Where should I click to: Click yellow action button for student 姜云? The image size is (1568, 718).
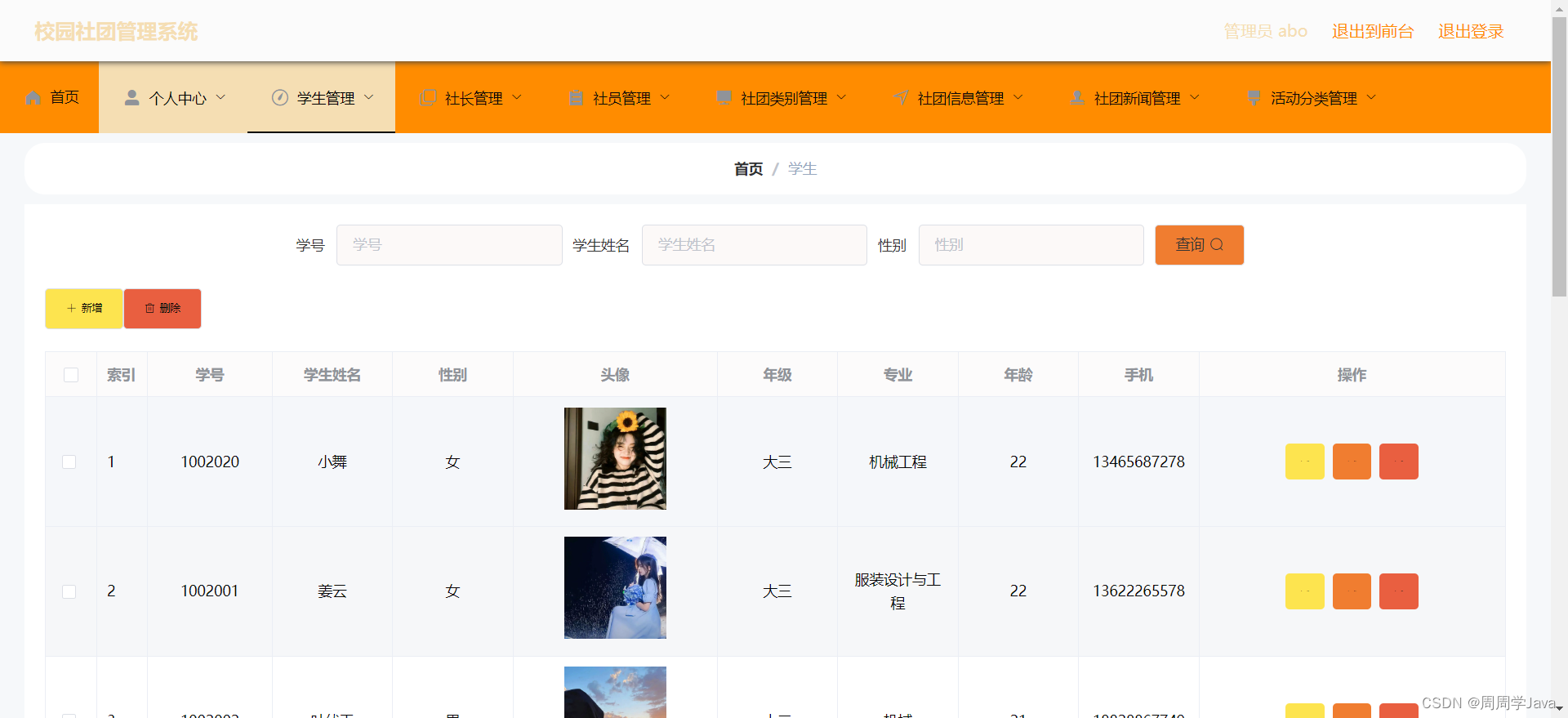[1304, 591]
